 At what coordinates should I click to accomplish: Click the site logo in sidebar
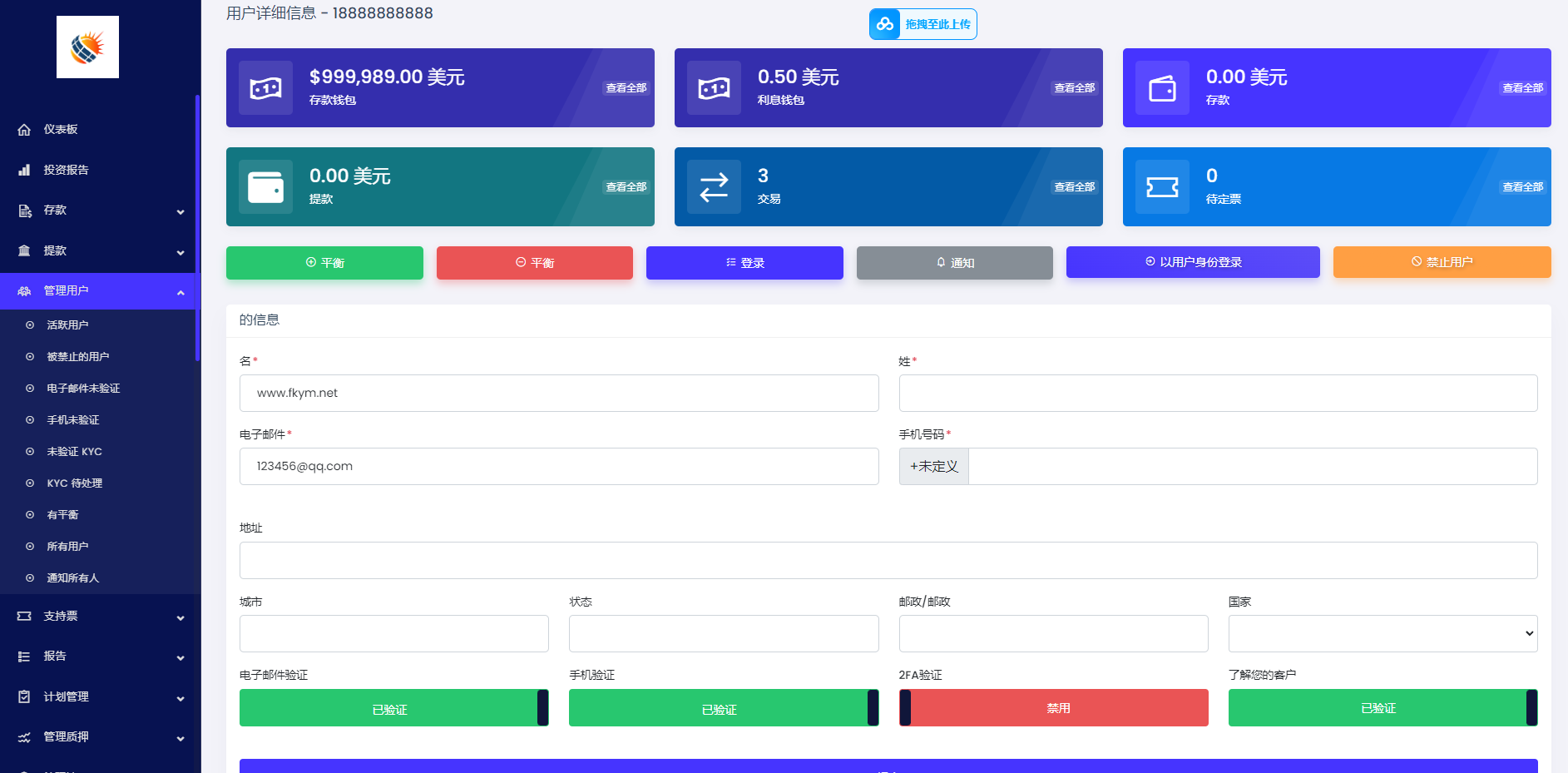[x=87, y=47]
